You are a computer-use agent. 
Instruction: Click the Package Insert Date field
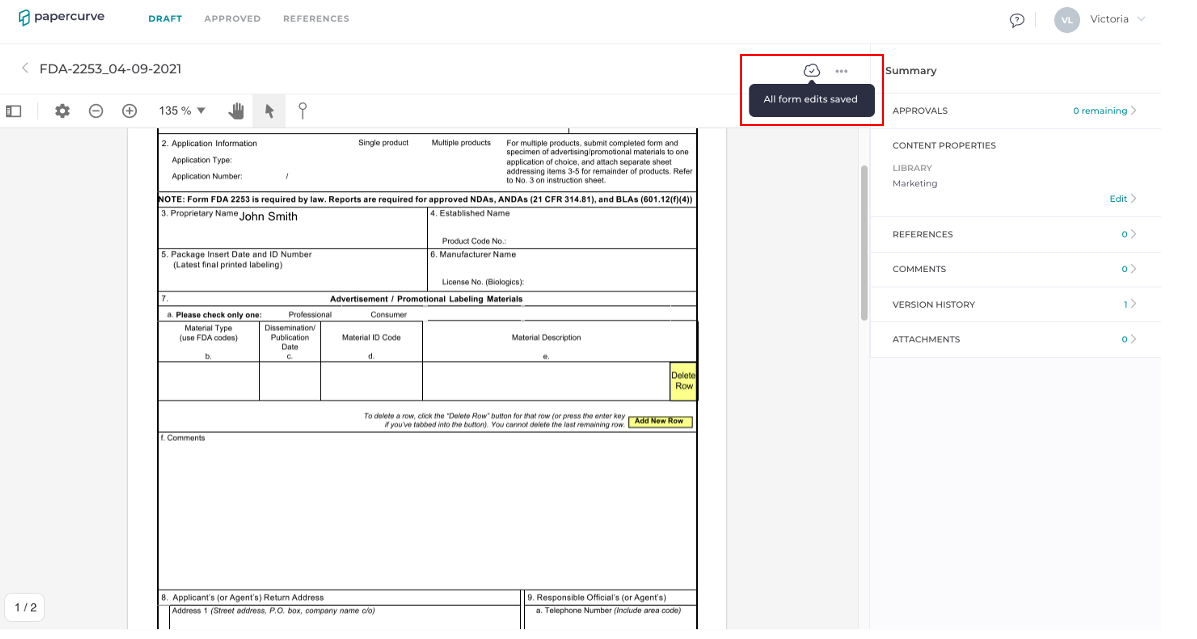[293, 269]
